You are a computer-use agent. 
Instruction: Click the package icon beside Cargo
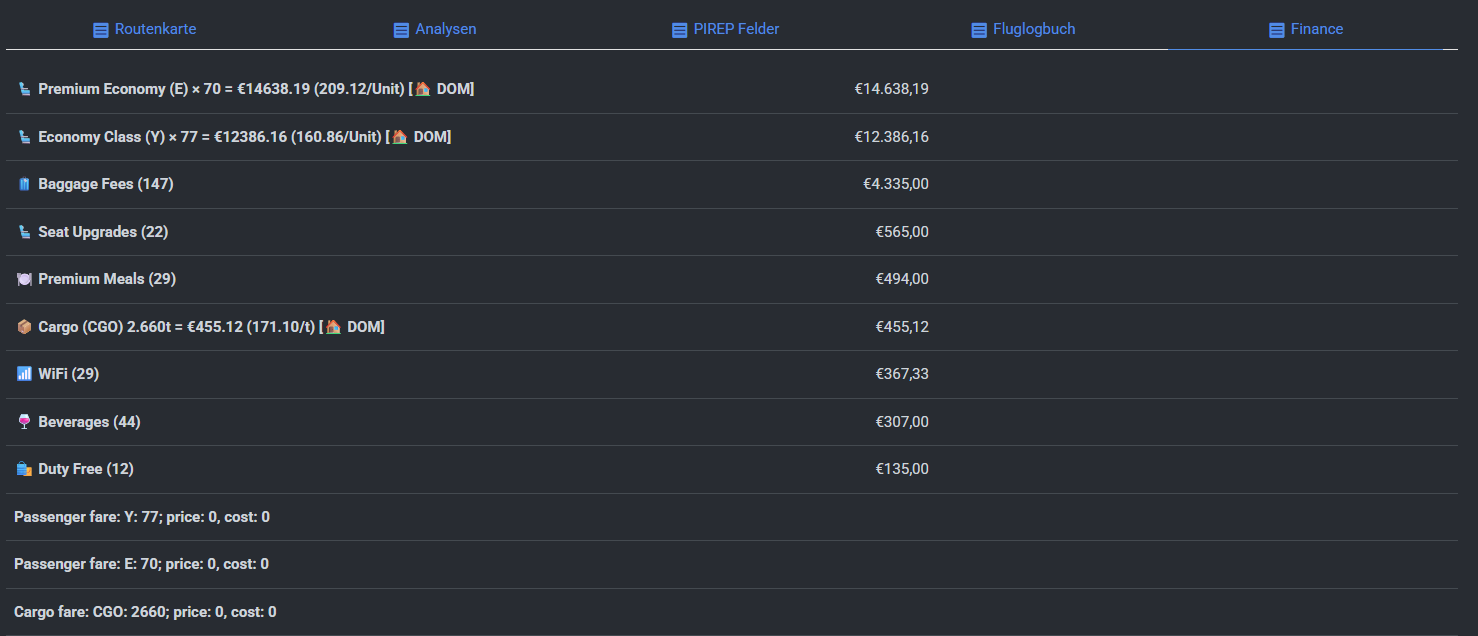(24, 327)
